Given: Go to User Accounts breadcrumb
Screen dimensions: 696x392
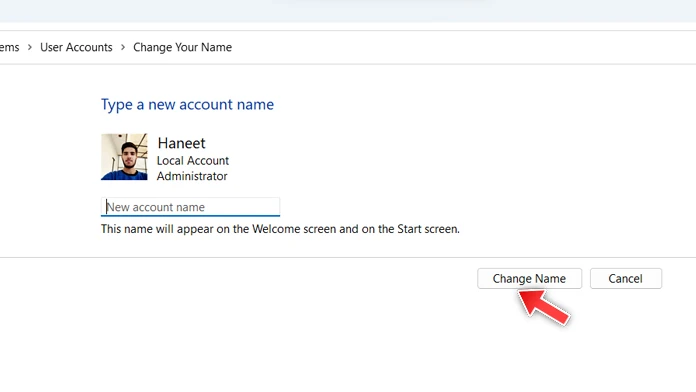Looking at the screenshot, I should [x=76, y=47].
